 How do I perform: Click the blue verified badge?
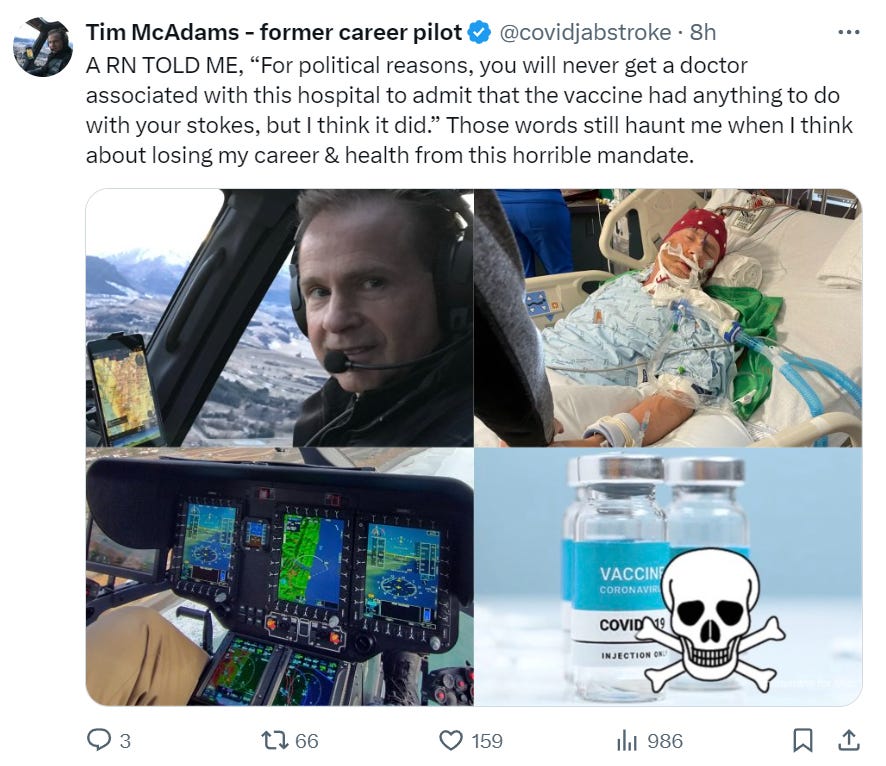point(480,32)
